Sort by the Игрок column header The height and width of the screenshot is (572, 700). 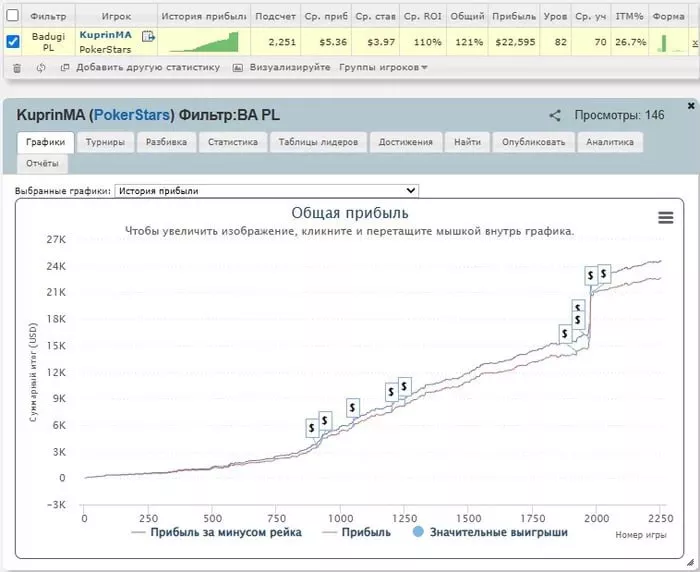116,16
